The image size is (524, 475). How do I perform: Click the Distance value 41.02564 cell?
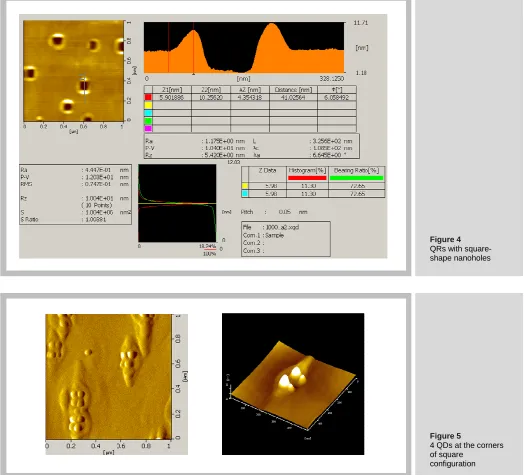pos(293,98)
